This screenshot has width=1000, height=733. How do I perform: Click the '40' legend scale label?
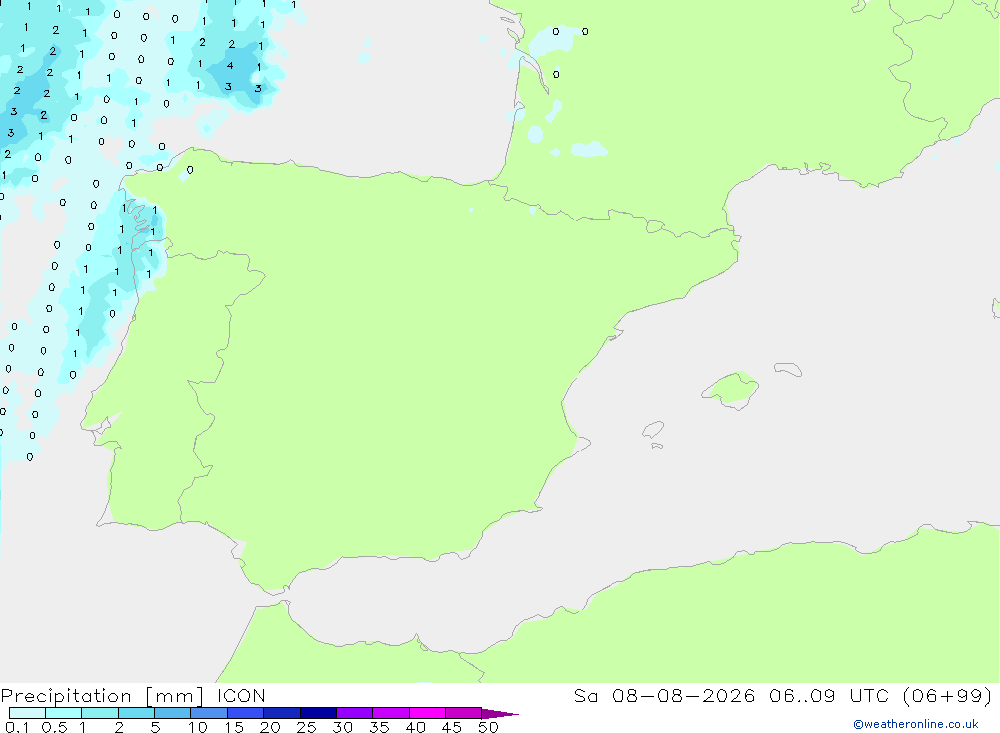pos(415,727)
